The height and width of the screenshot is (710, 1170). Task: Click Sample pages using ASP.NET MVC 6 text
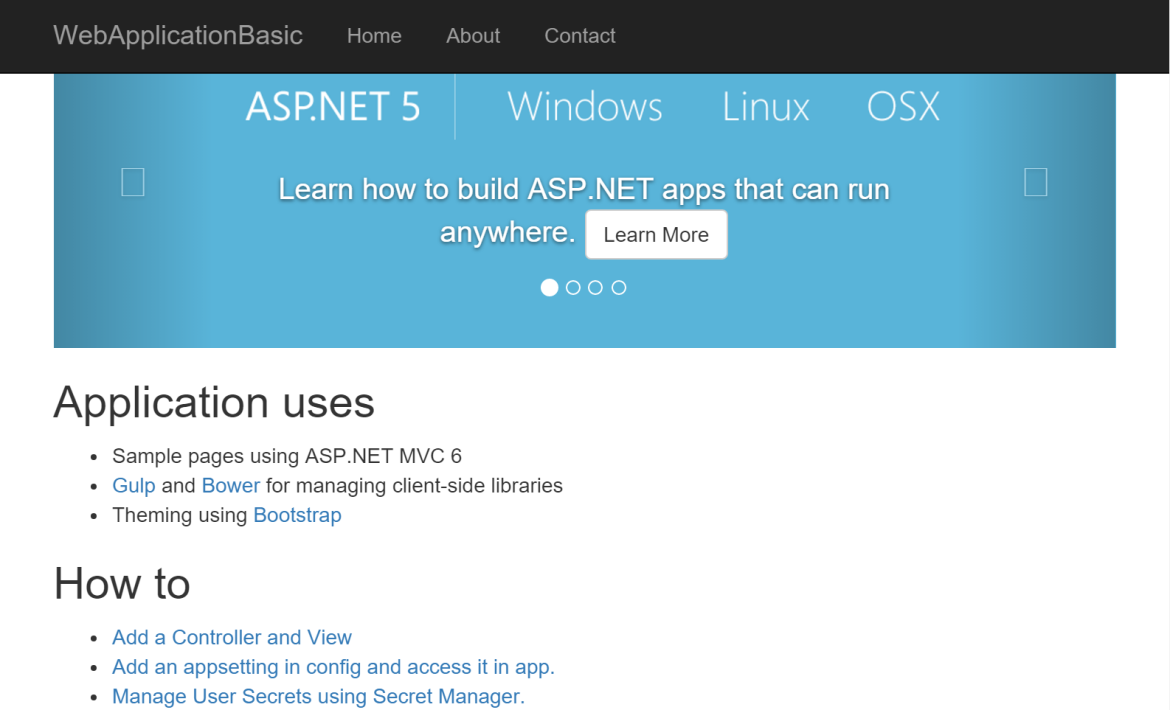[287, 456]
